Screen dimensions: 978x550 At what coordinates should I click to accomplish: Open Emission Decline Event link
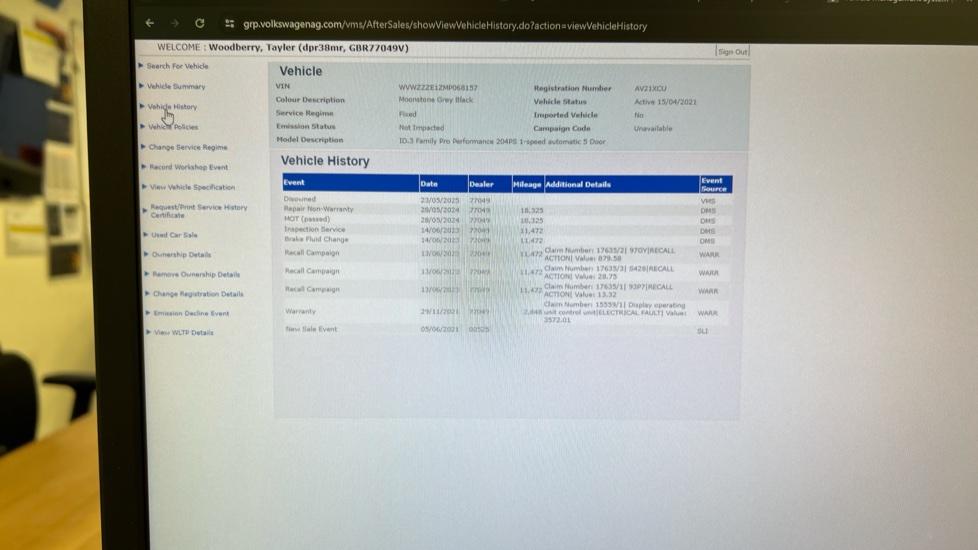point(191,313)
